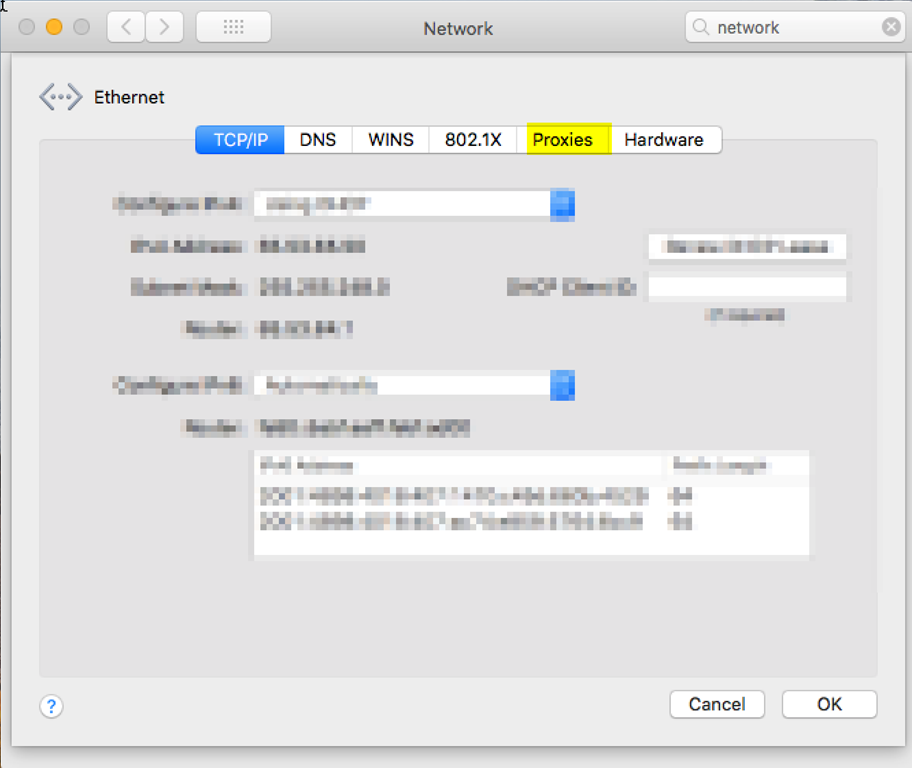The height and width of the screenshot is (768, 912).
Task: Switch to the DNS tab
Action: click(318, 140)
